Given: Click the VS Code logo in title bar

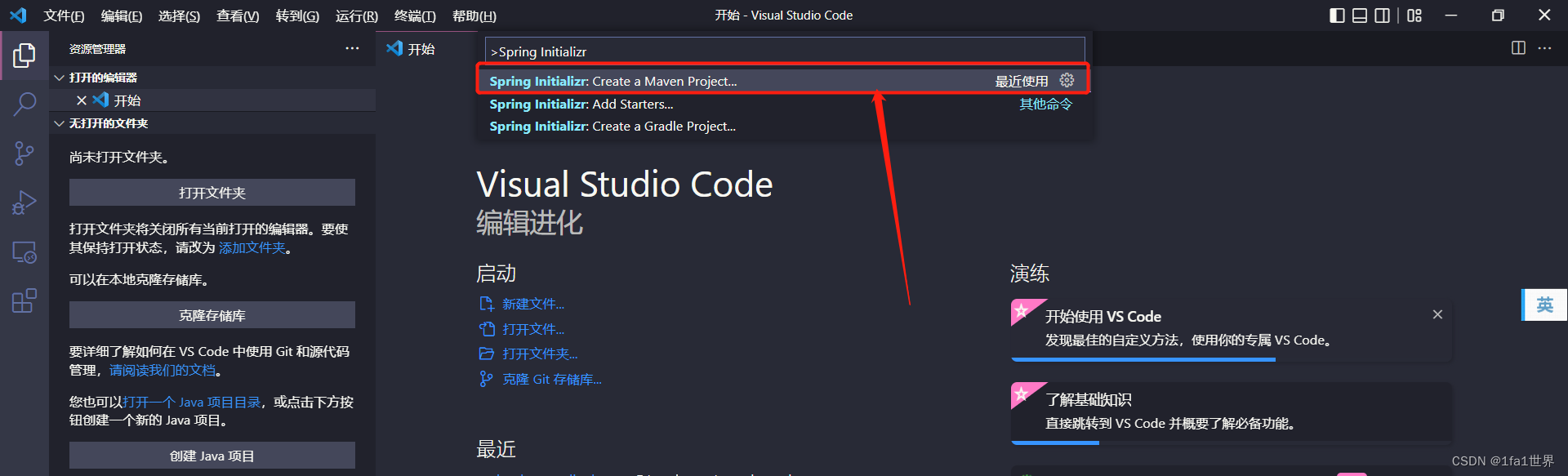Looking at the screenshot, I should click(18, 16).
